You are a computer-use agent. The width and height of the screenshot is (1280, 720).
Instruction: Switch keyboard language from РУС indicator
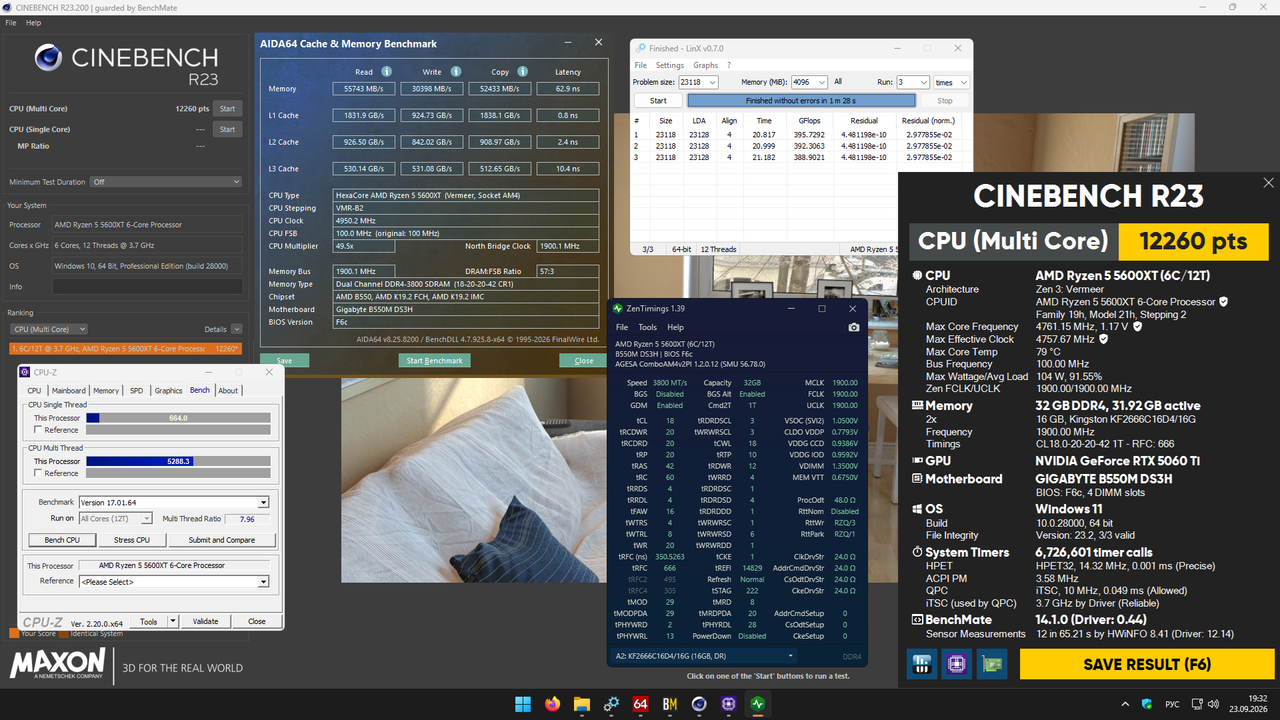(1171, 704)
